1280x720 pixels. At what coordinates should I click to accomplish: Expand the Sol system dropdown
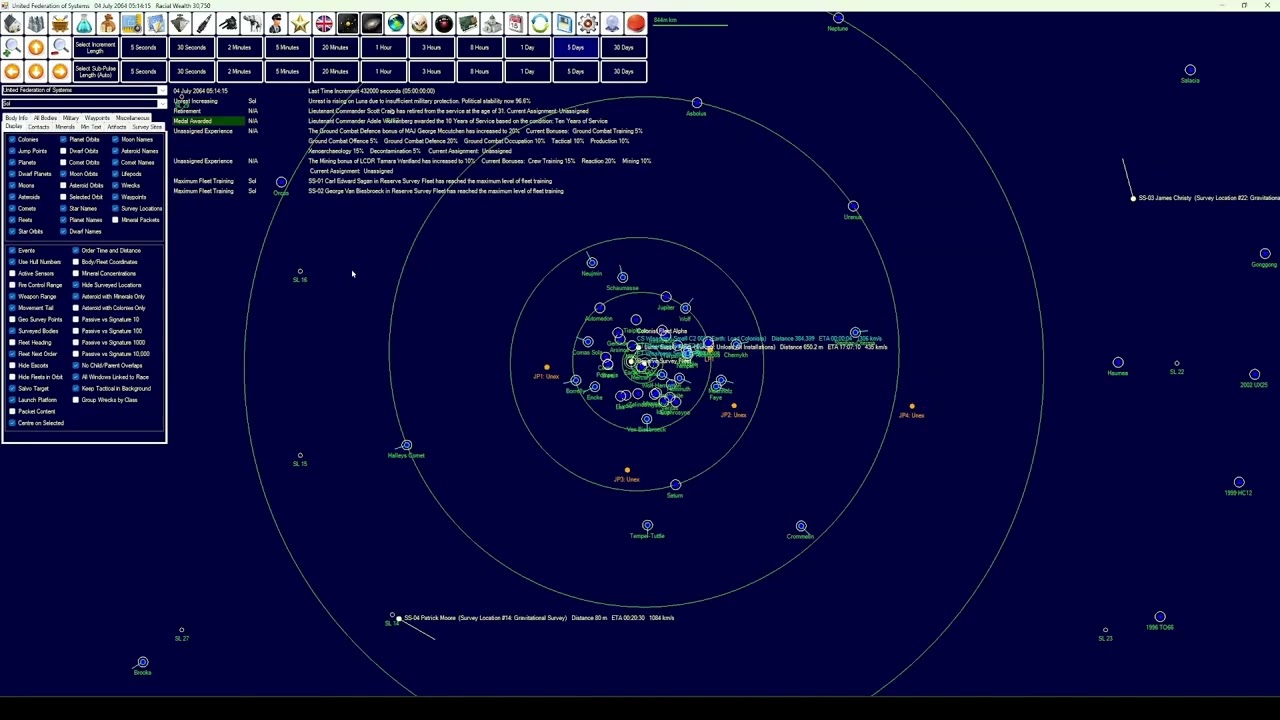coord(84,103)
